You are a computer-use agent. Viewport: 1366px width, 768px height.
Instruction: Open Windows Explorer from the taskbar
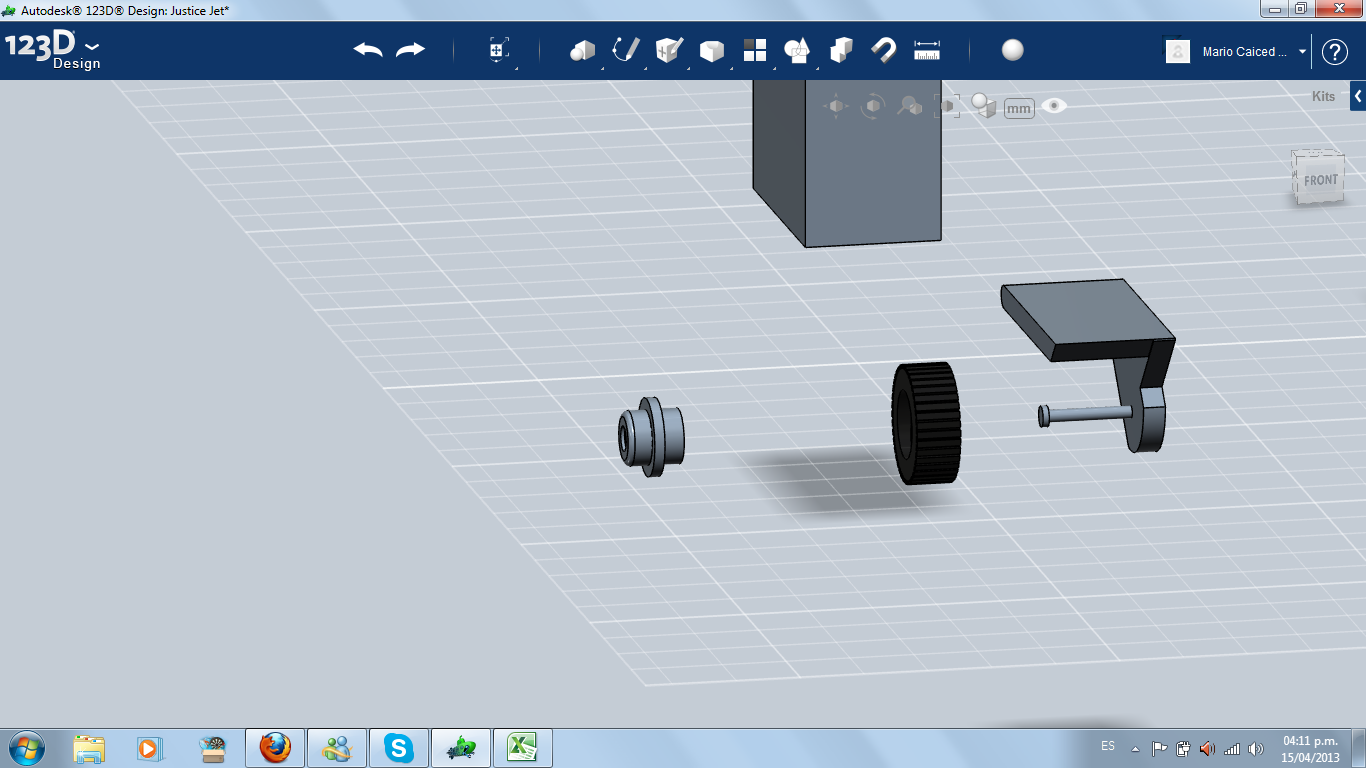pos(89,748)
